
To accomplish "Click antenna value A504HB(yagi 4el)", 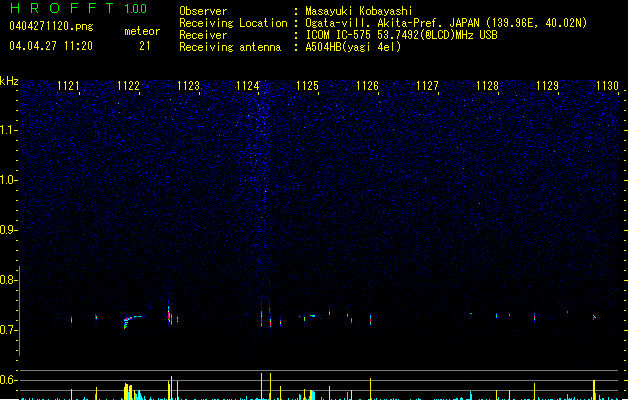I will coord(353,47).
